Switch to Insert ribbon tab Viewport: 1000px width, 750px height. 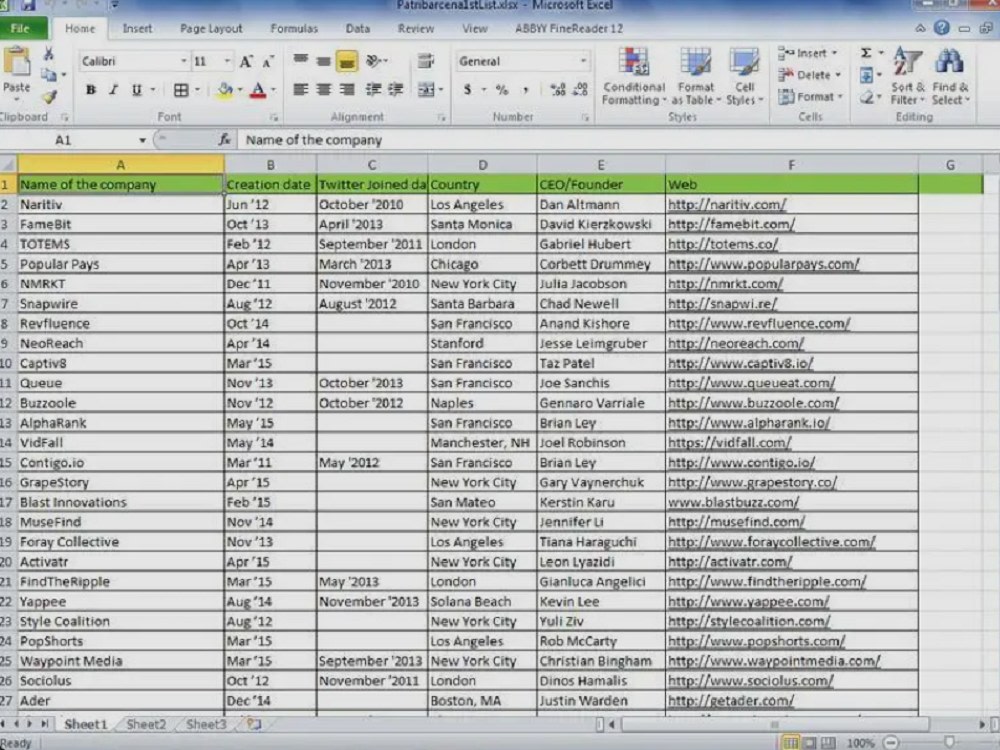137,29
